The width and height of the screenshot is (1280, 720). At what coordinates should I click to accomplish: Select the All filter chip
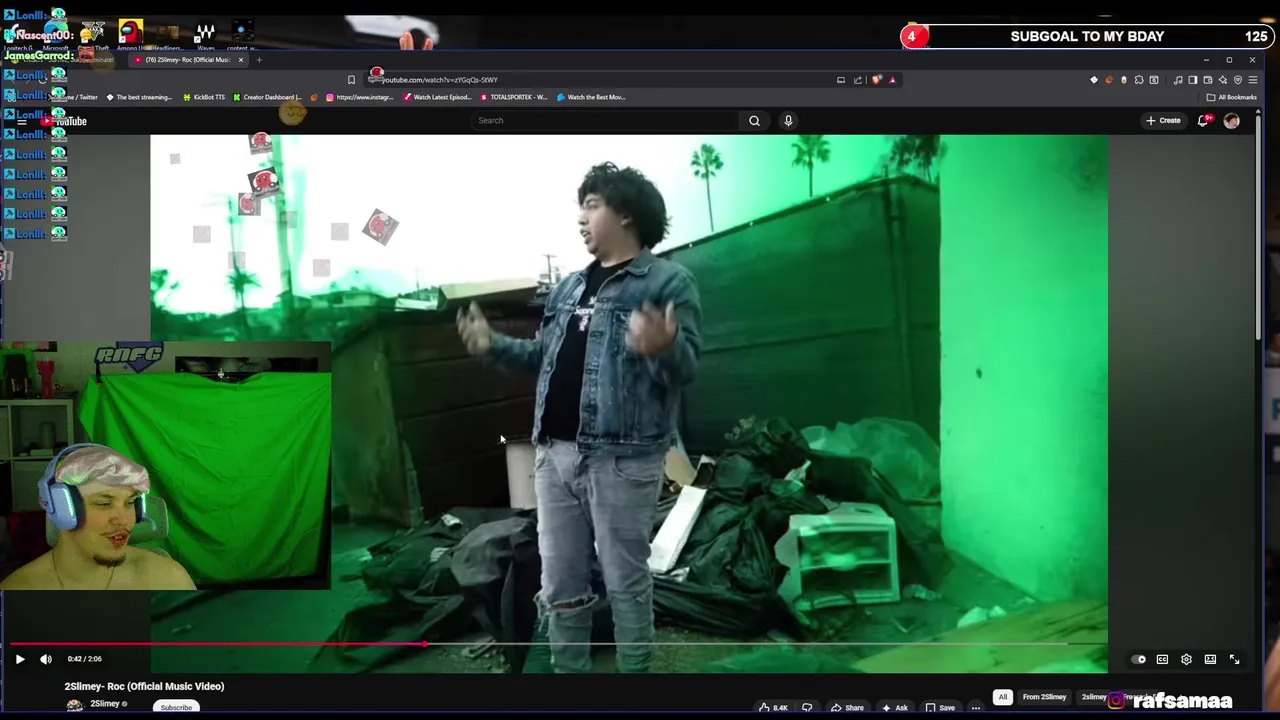click(x=1003, y=697)
